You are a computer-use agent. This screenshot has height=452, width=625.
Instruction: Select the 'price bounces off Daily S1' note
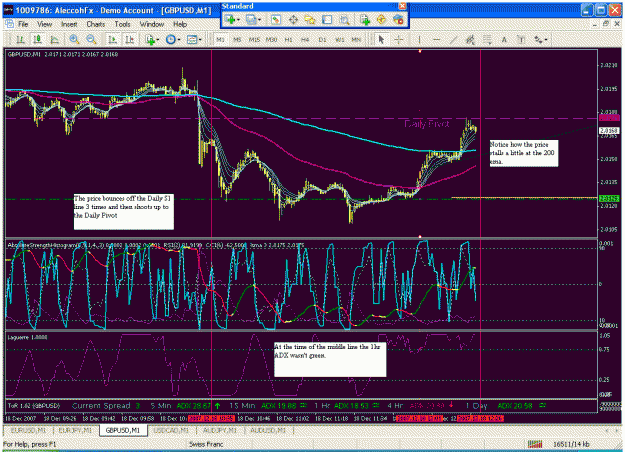124,211
